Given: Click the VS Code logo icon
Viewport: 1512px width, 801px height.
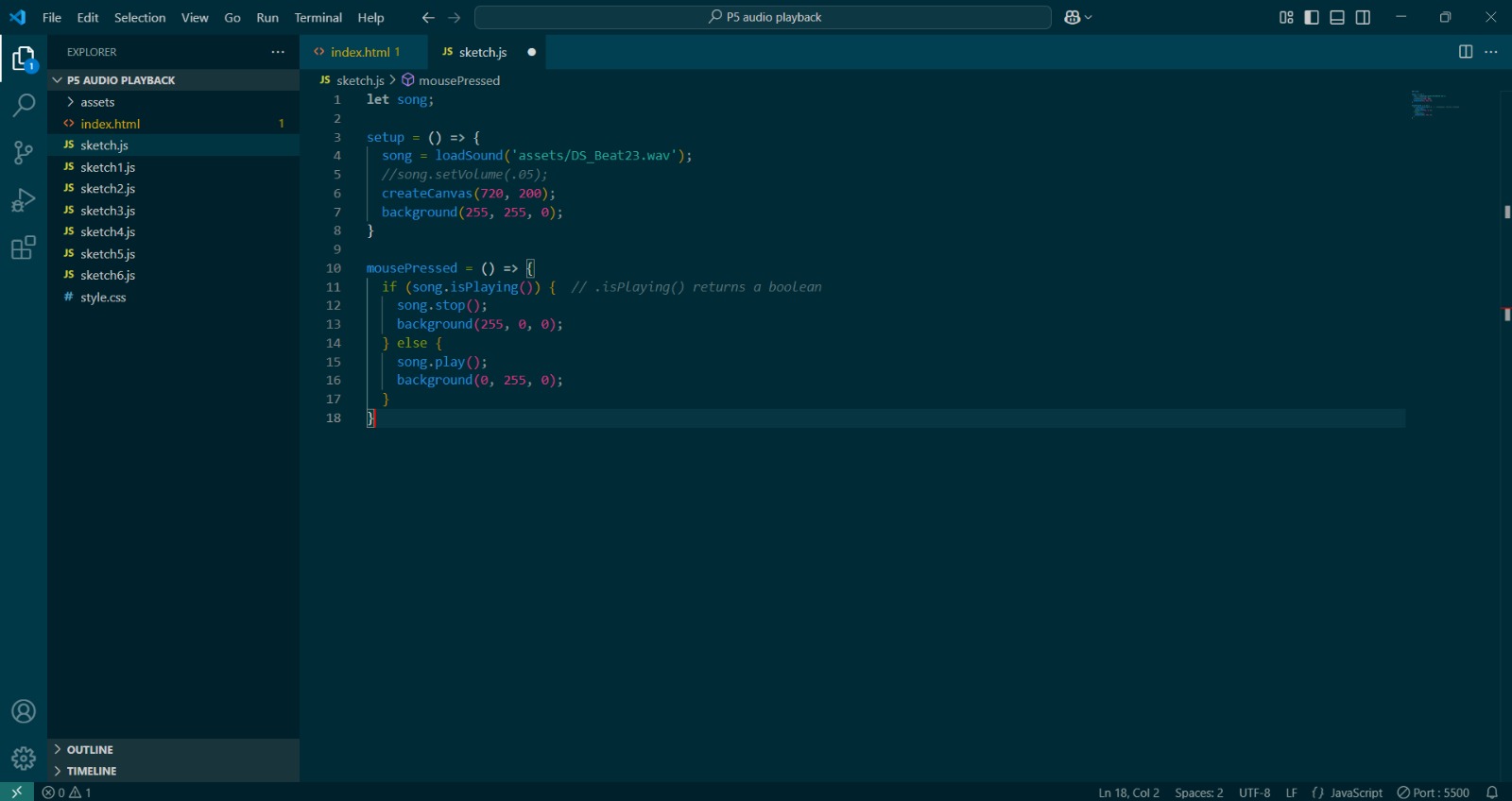Looking at the screenshot, I should (18, 17).
